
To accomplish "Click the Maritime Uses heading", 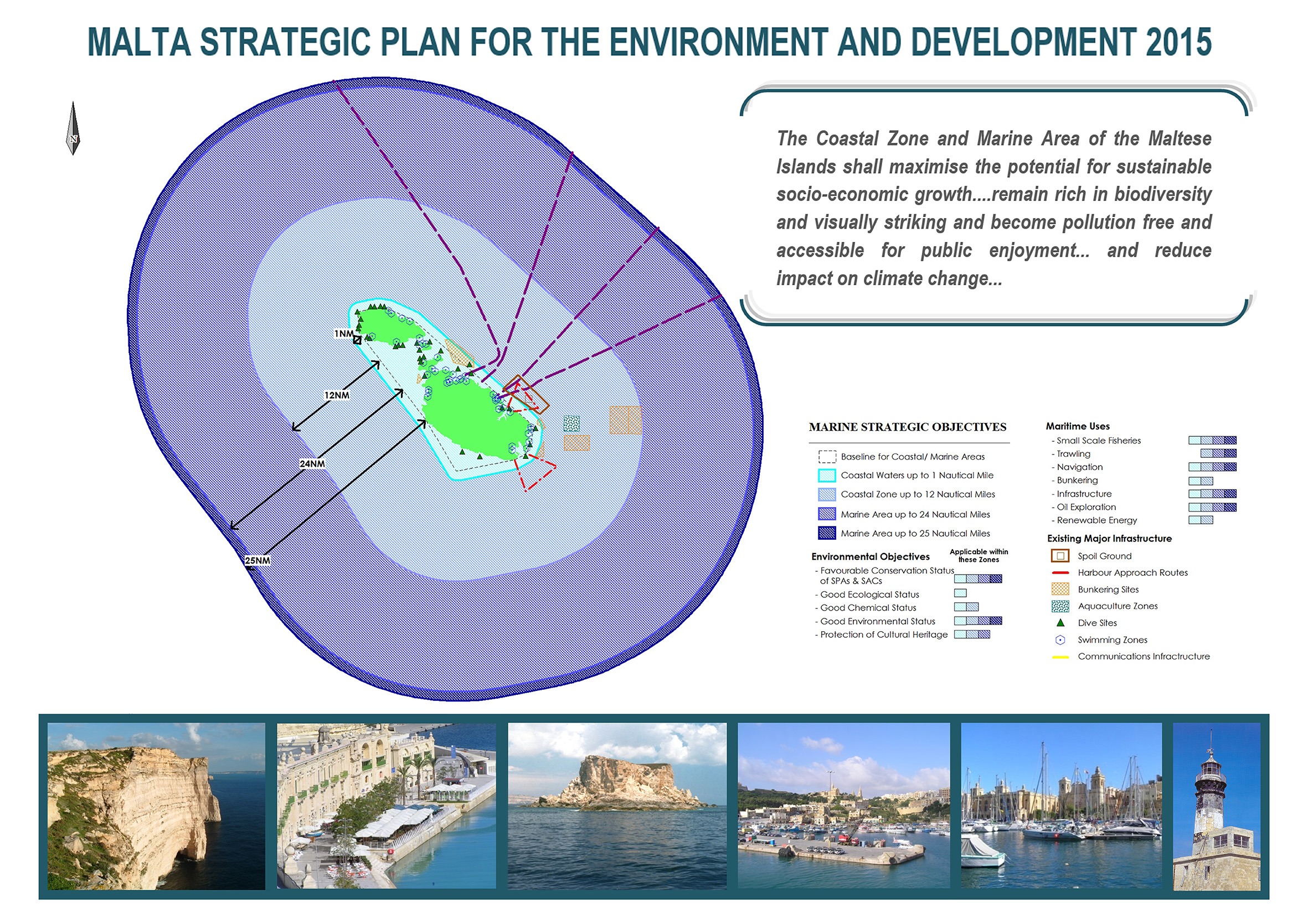I will pos(1078,427).
